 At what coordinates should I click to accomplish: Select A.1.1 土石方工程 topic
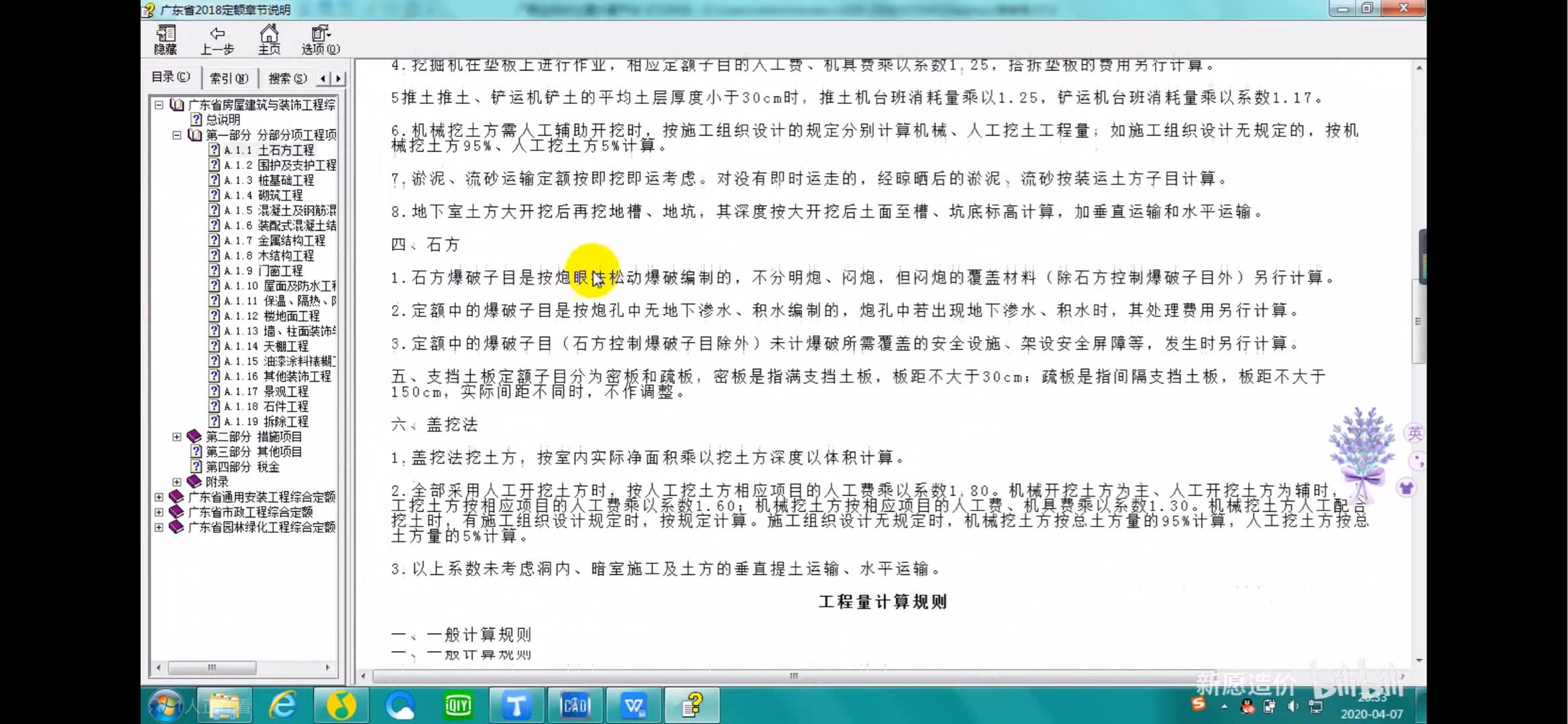(269, 150)
